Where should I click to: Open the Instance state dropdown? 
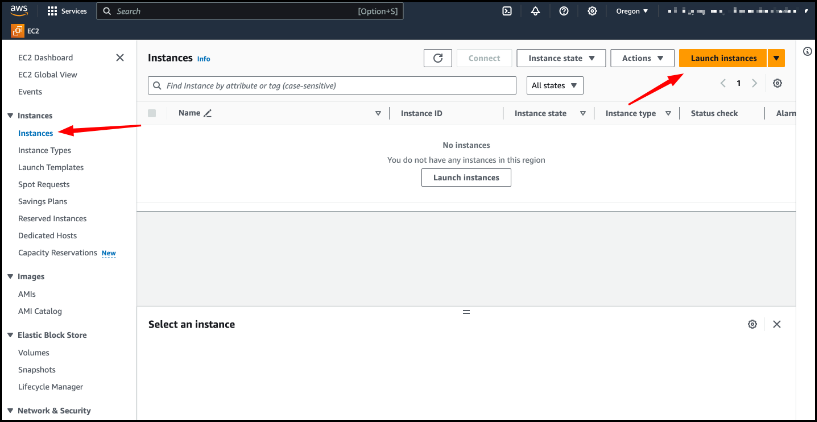(561, 58)
